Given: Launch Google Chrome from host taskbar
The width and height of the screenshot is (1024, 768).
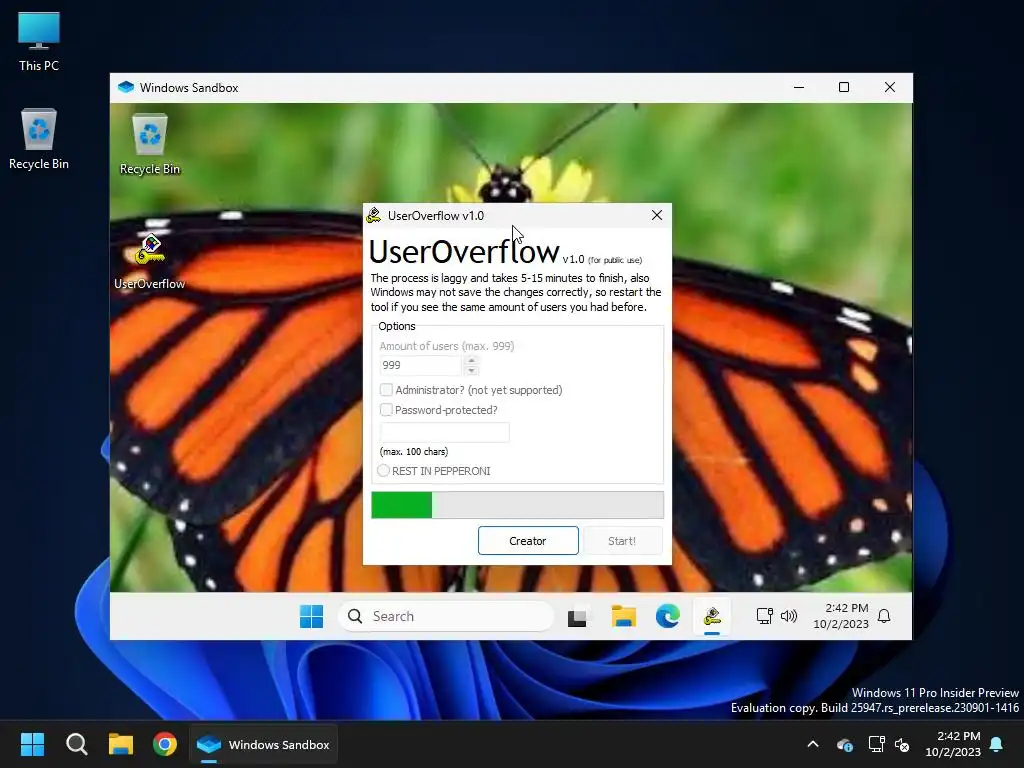Looking at the screenshot, I should pos(165,744).
